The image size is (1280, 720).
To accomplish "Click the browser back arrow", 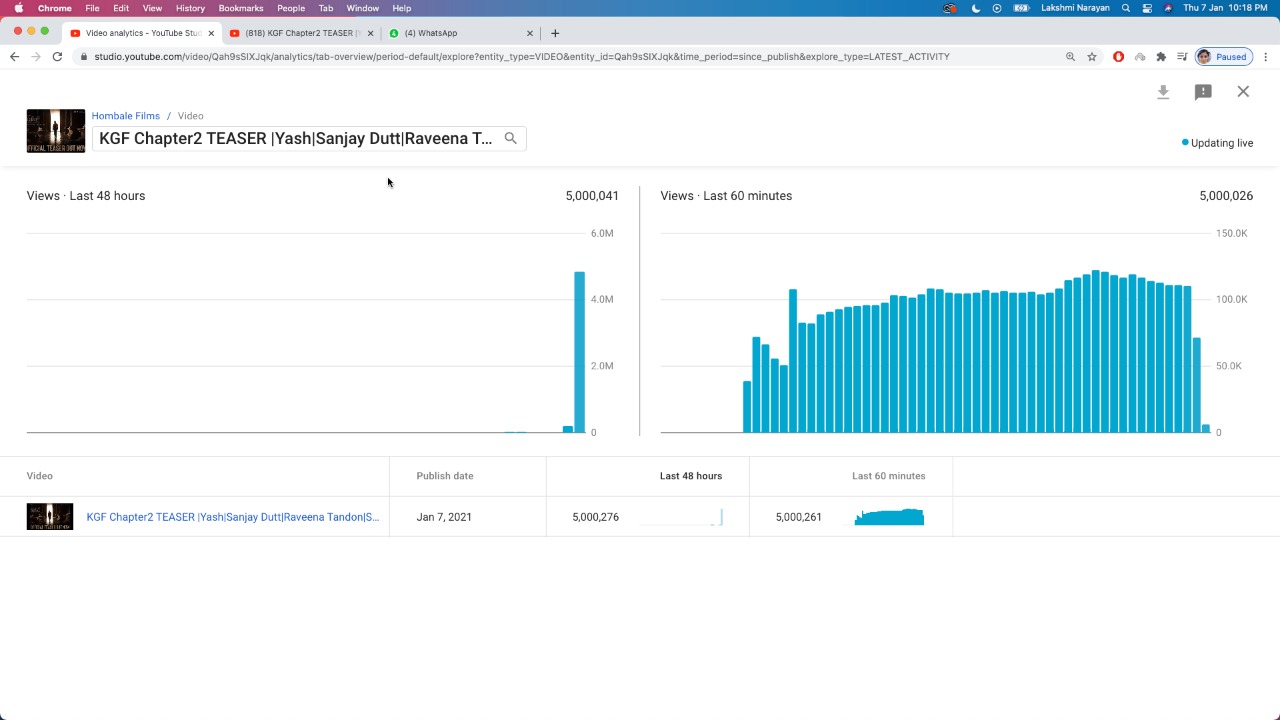I will coord(14,57).
